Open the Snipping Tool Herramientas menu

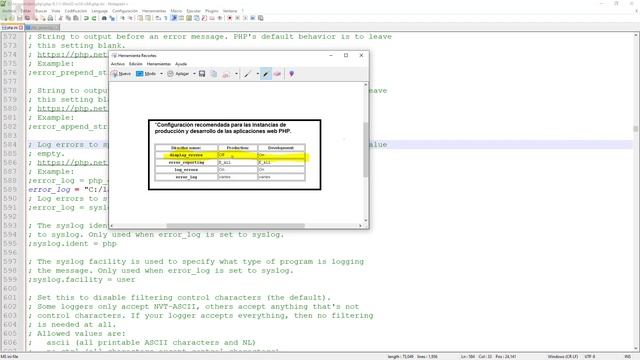159,64
